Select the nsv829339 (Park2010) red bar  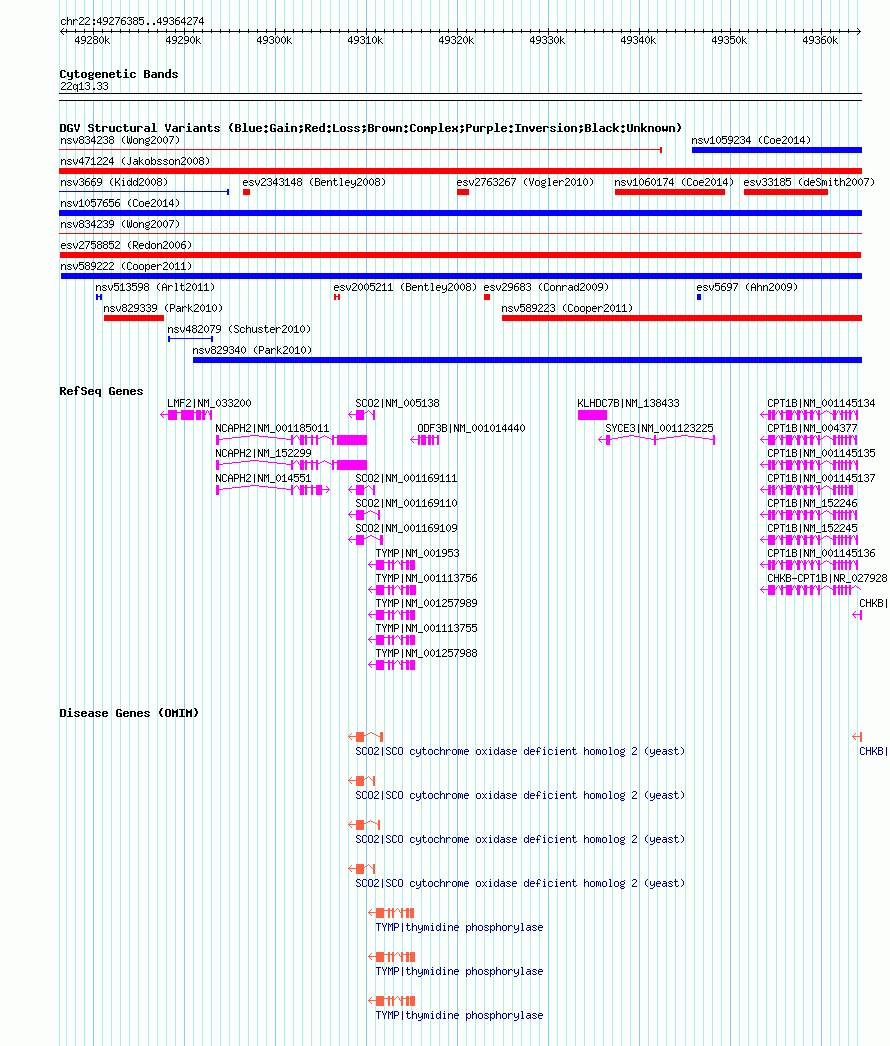[x=134, y=318]
